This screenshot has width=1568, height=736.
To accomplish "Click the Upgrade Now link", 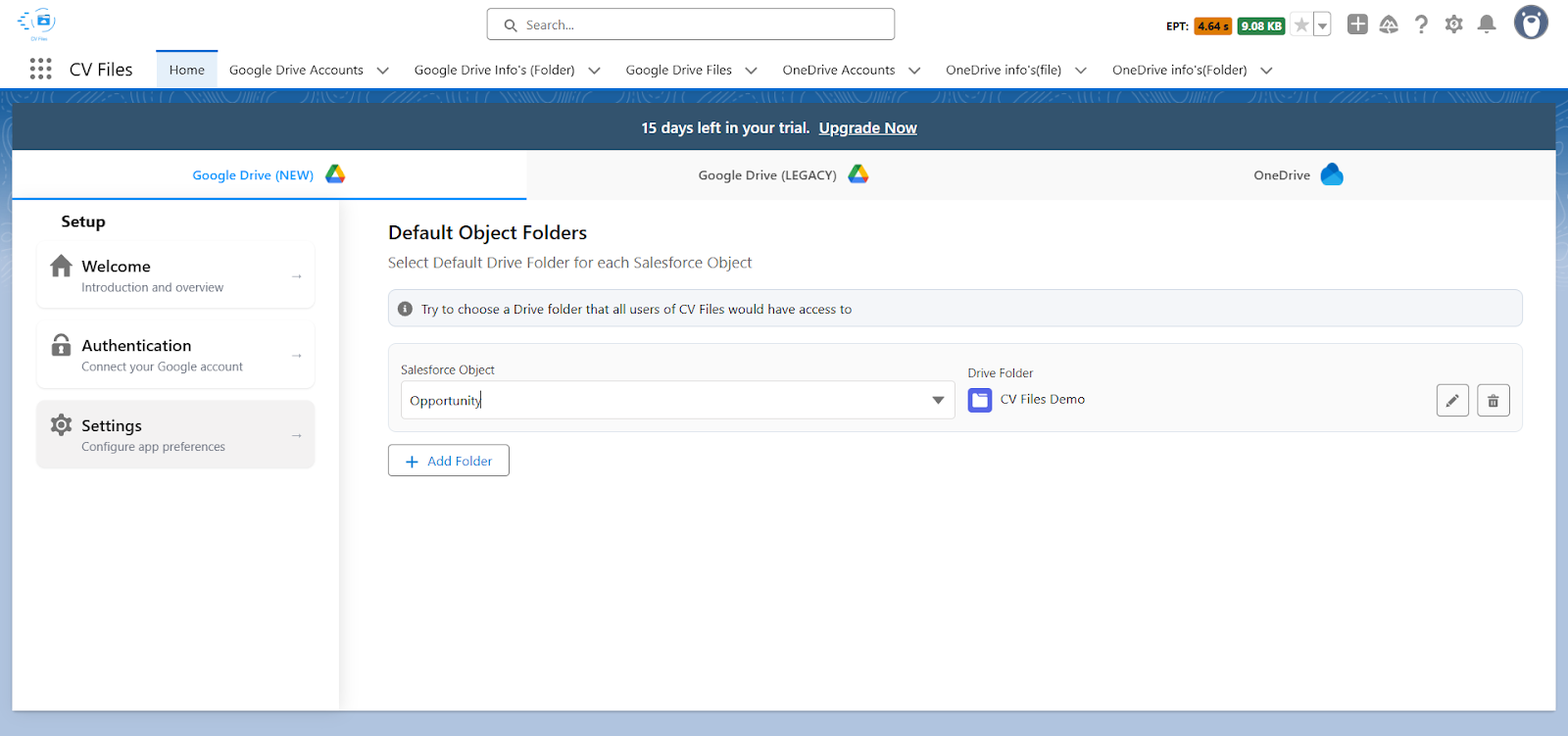I will [868, 127].
